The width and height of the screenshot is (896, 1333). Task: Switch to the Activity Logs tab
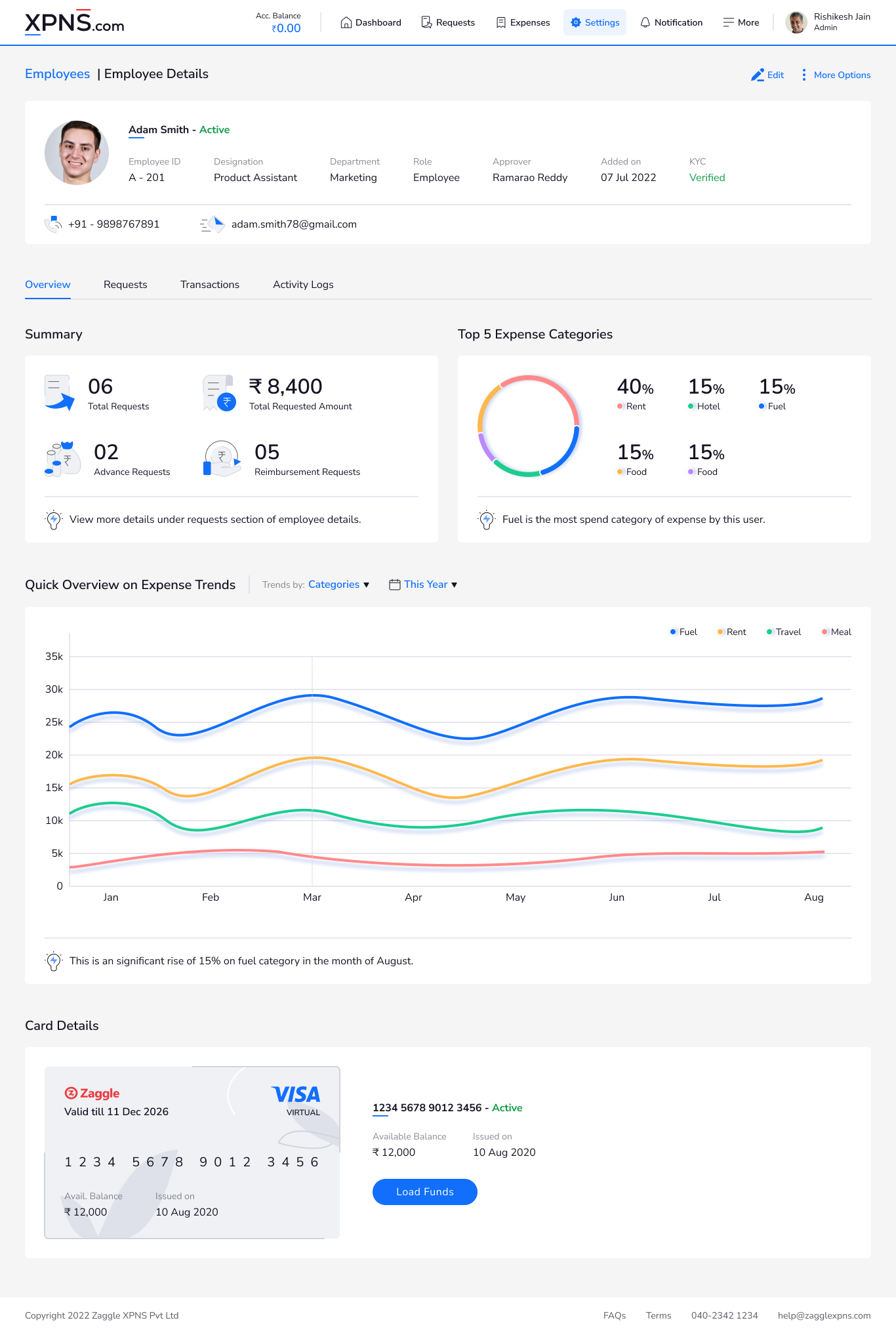point(303,285)
